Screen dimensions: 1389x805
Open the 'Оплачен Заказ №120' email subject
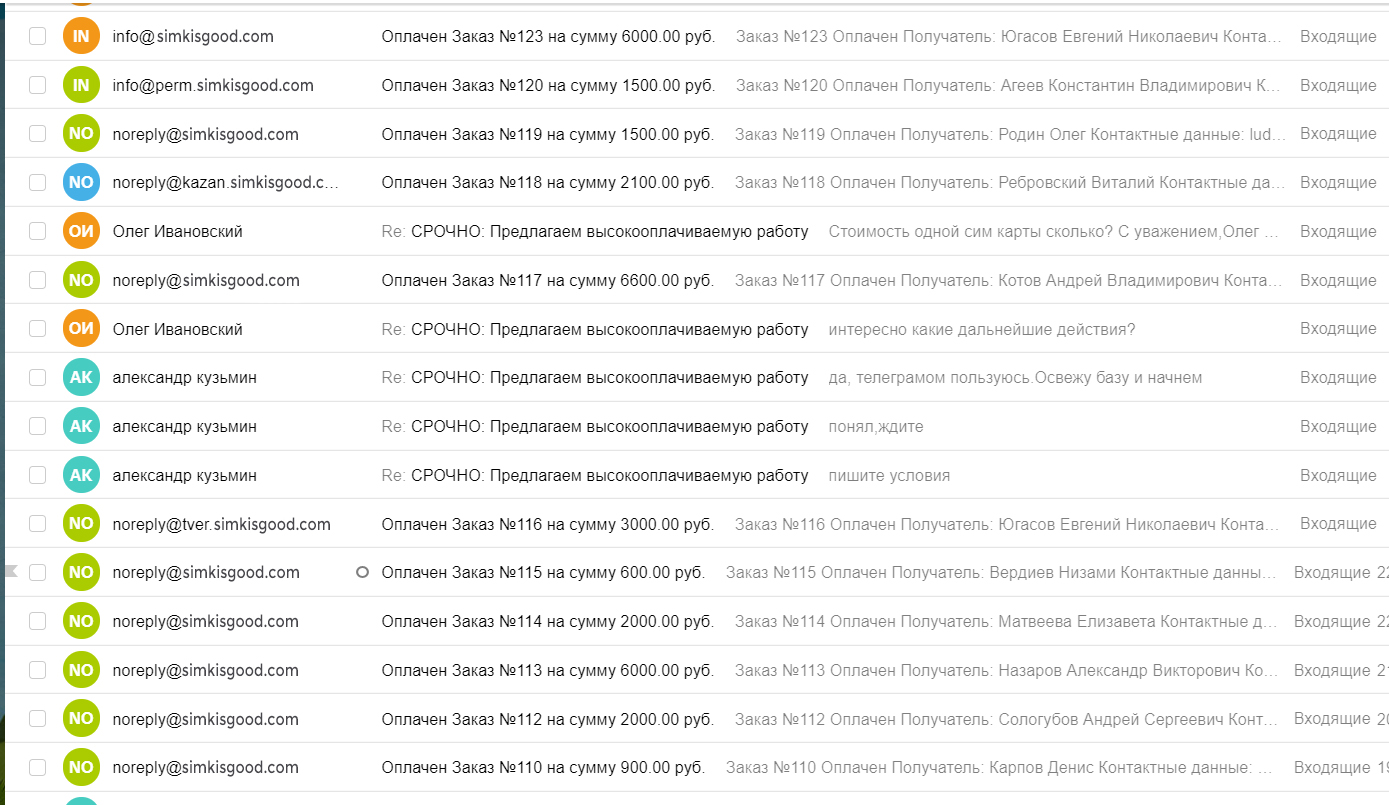pyautogui.click(x=548, y=86)
